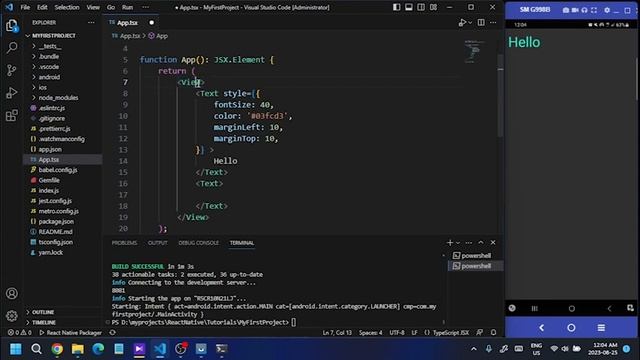
Task: Open the index.js file
Action: [x=49, y=191]
